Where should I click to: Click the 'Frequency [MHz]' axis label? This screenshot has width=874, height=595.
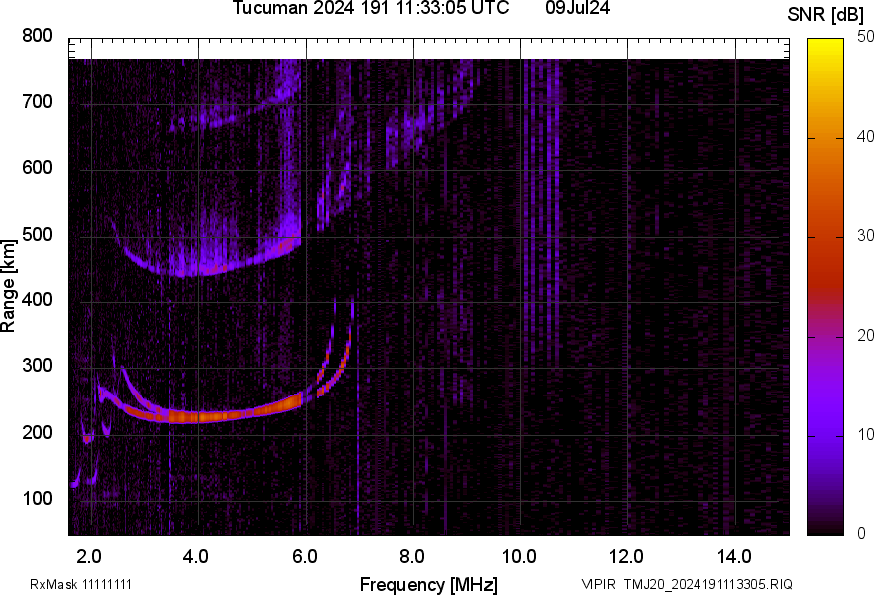pyautogui.click(x=429, y=584)
